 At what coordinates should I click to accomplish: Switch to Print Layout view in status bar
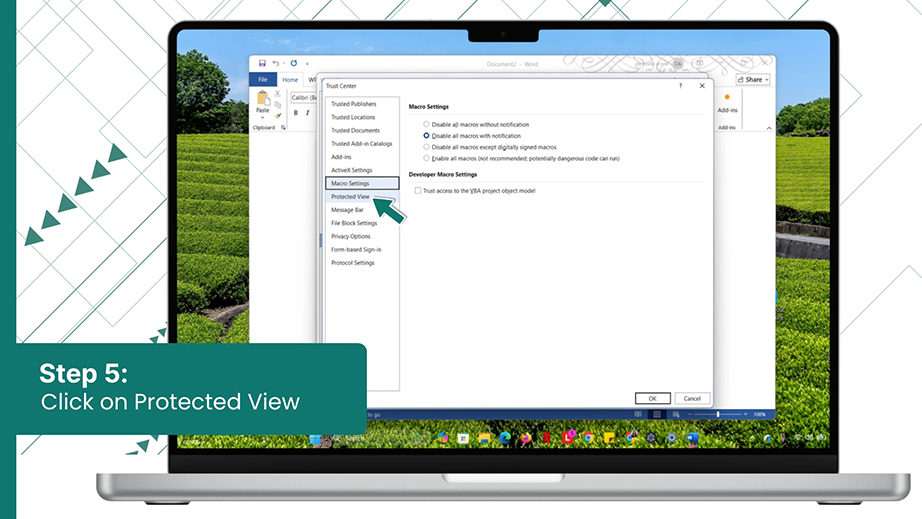[x=657, y=414]
